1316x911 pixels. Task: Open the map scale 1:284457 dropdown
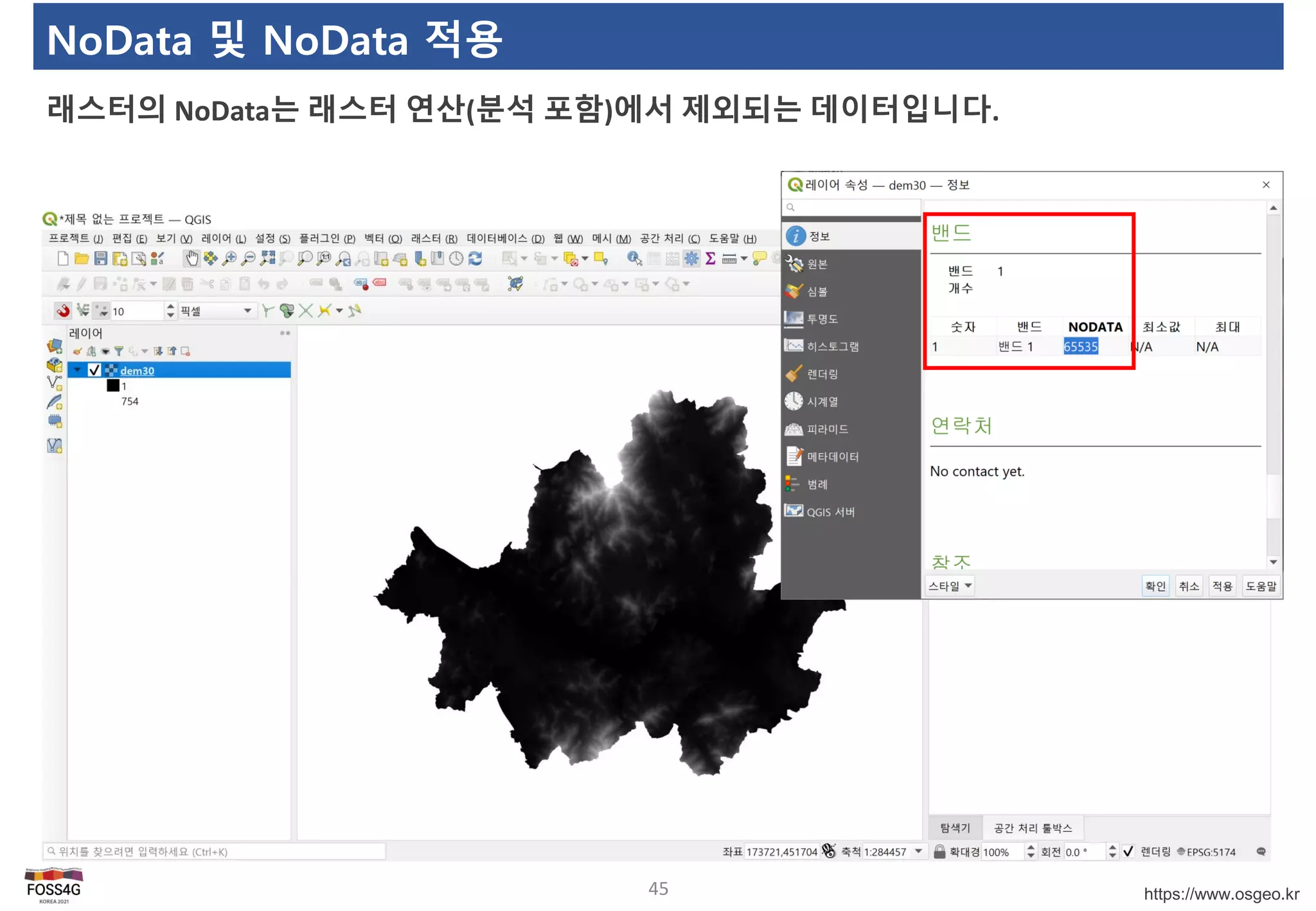click(918, 852)
